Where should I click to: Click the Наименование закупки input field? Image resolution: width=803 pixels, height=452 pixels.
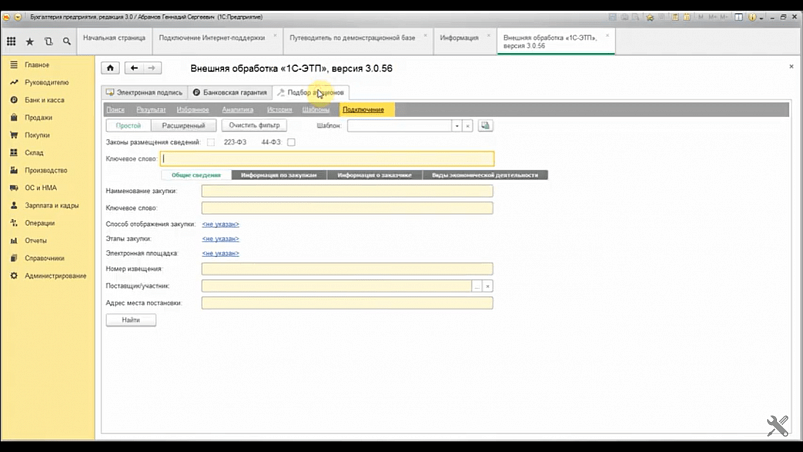(x=346, y=191)
